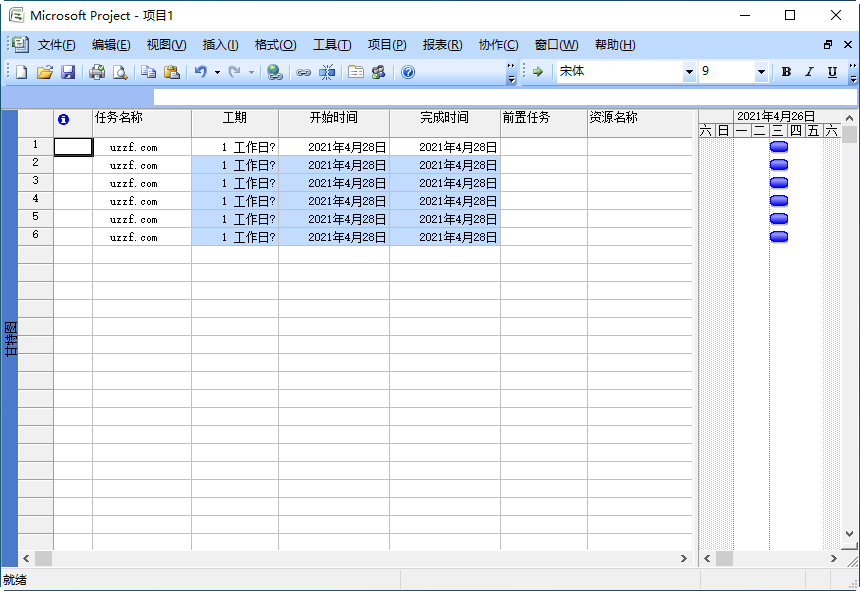Open Microsoft Project Help question-mark icon
Screen dimensions: 860x591
pos(408,72)
